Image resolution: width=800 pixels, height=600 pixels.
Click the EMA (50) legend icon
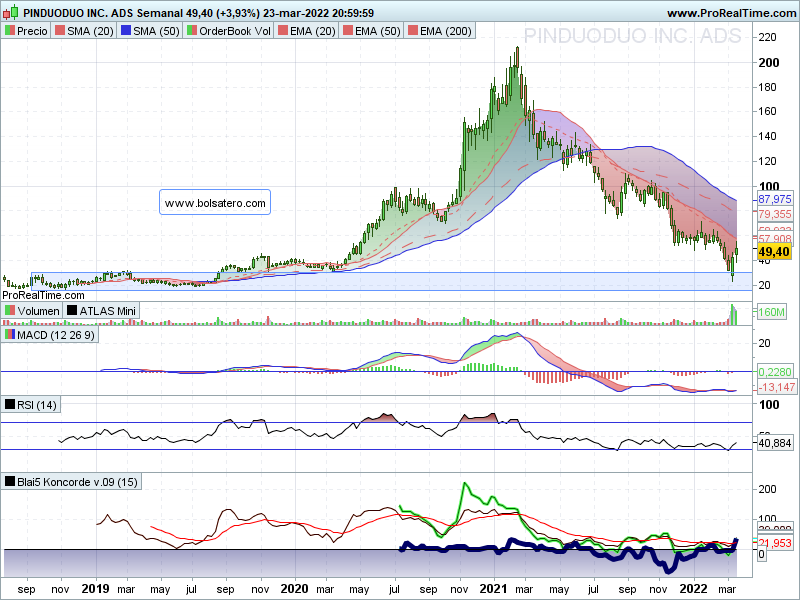pos(347,31)
